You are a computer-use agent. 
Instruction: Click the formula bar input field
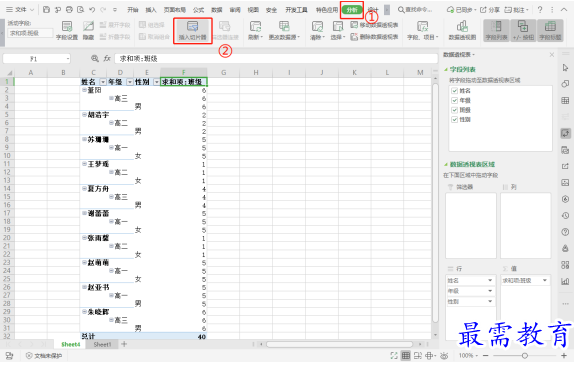pyautogui.click(x=276, y=58)
